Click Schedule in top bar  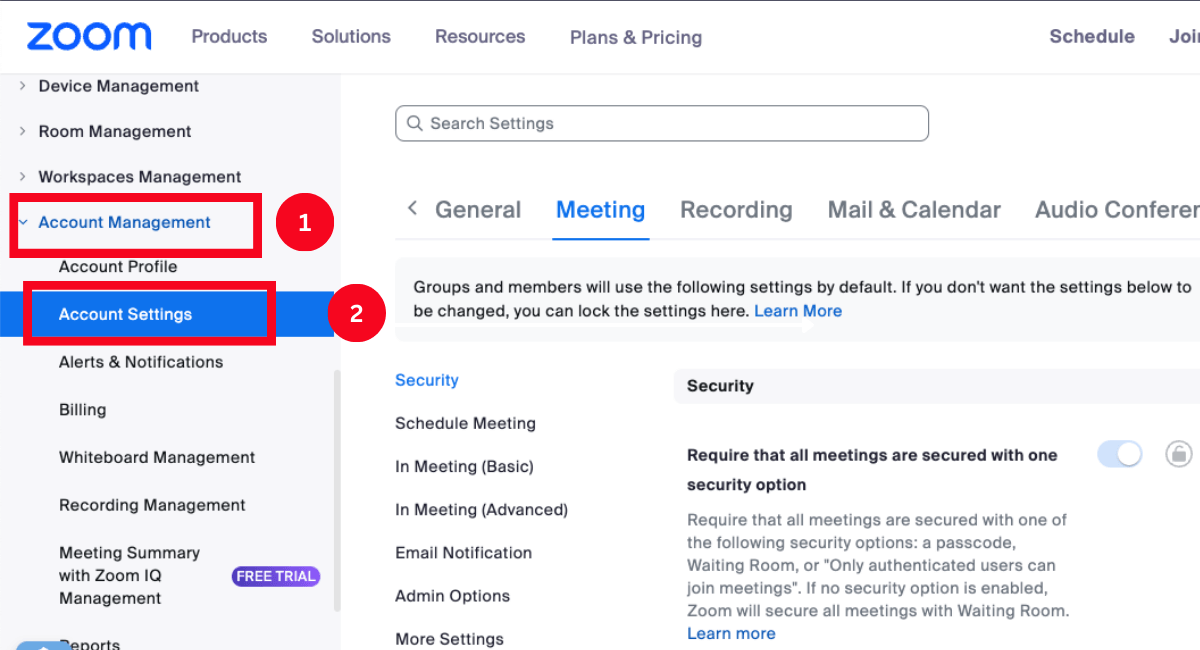pos(1092,37)
